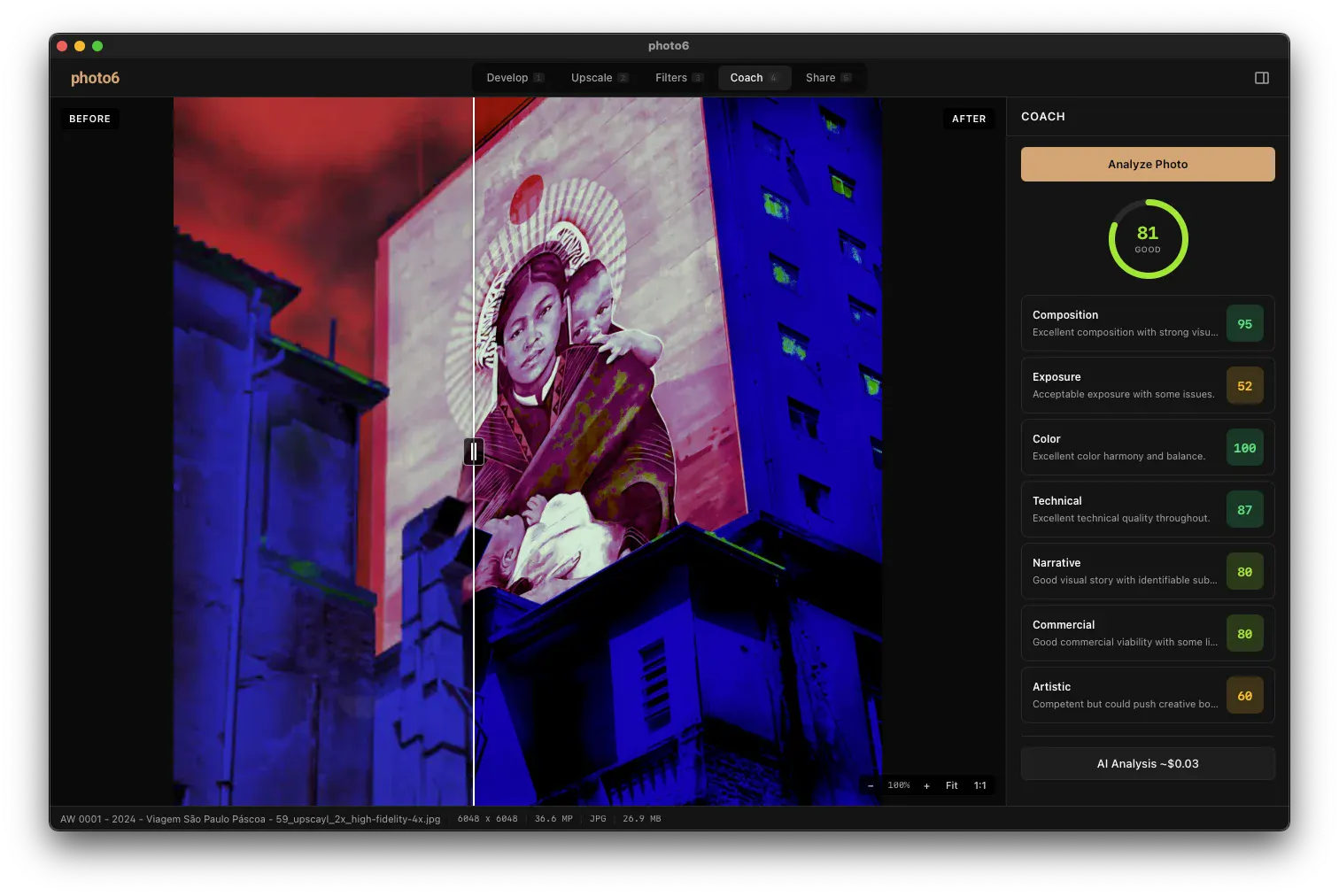Open the Commercial score card
The width and height of the screenshot is (1339, 896).
click(1148, 633)
